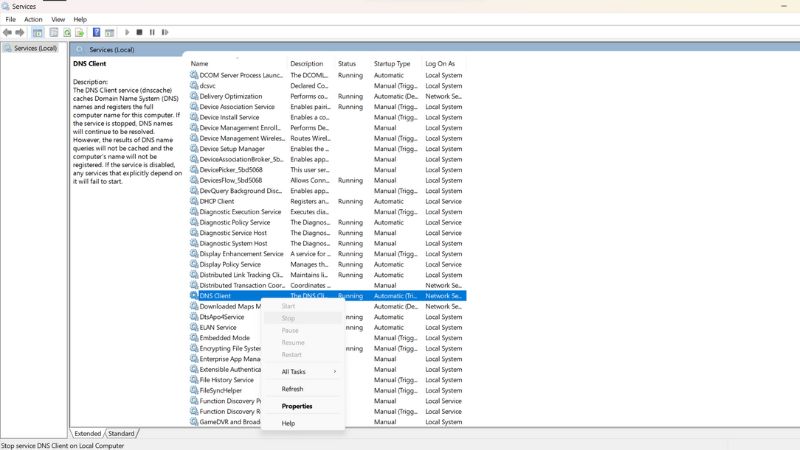Click the toolbar Refresh icon
800x450 pixels.
(x=65, y=32)
